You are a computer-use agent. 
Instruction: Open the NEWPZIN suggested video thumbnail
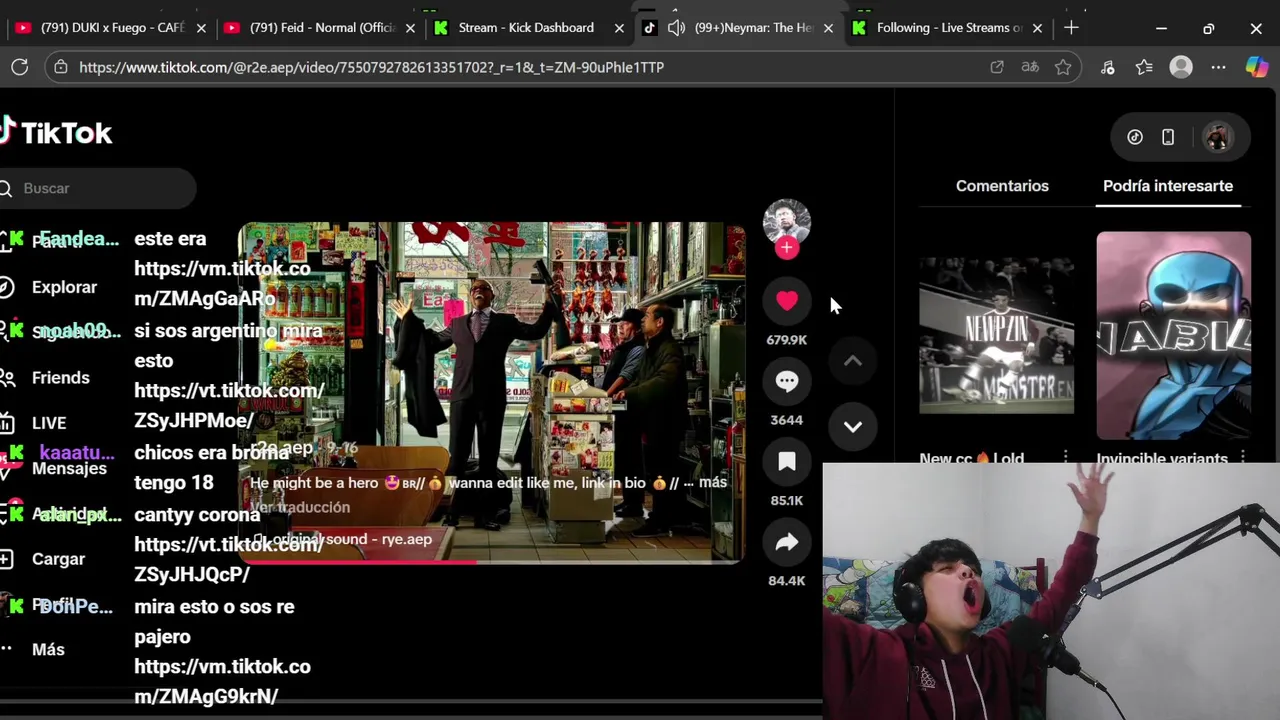click(x=997, y=336)
